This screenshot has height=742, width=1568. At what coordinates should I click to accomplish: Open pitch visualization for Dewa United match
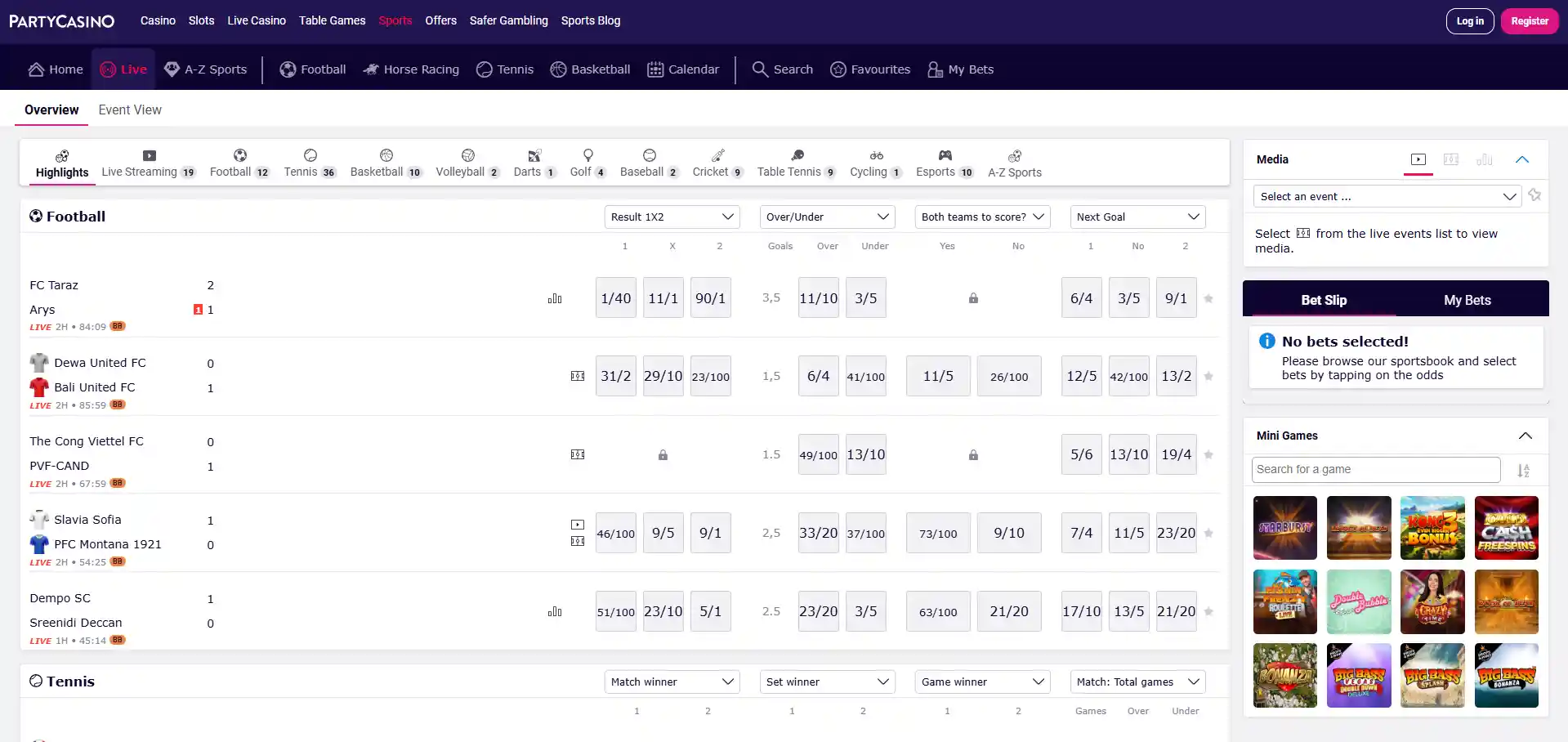point(578,376)
